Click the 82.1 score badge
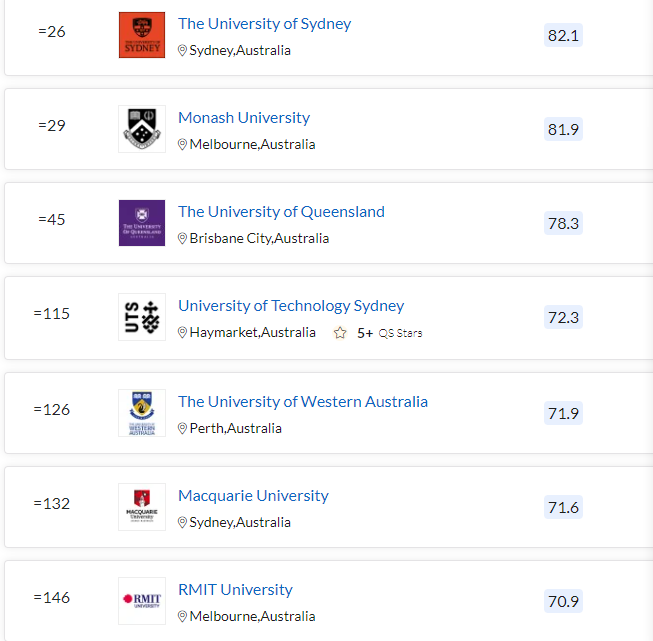The width and height of the screenshot is (653, 641). click(x=563, y=35)
